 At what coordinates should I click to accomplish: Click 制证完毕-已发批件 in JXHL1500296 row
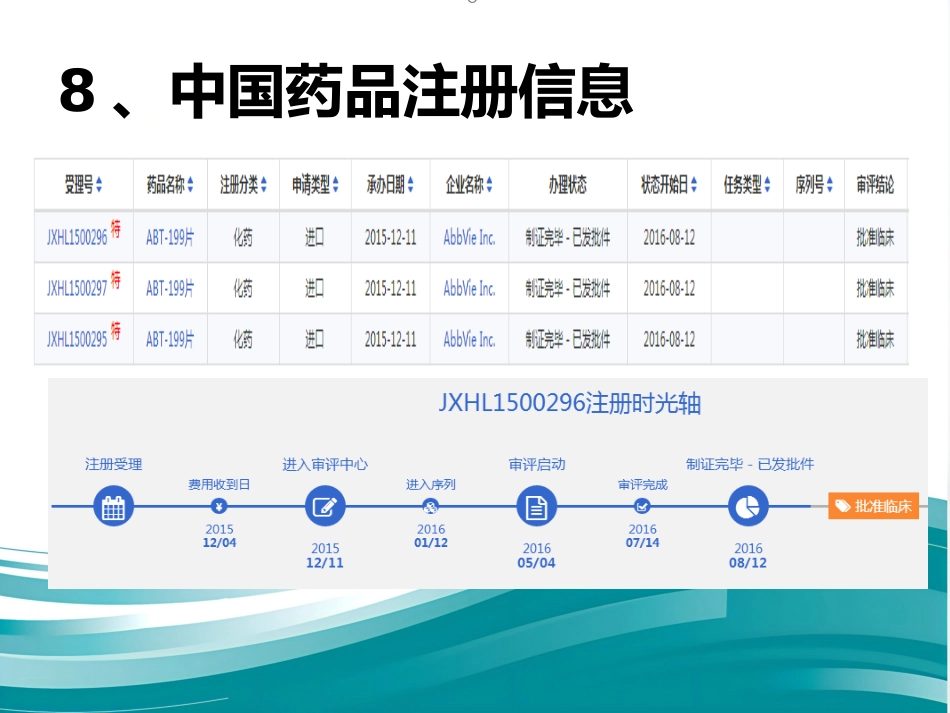[x=568, y=237]
